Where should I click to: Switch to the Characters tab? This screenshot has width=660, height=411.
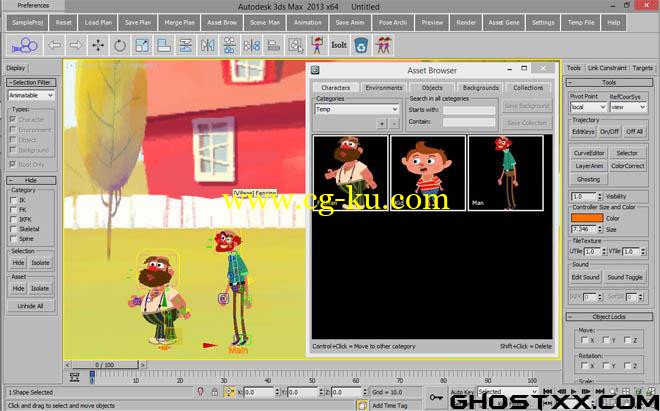click(x=335, y=88)
